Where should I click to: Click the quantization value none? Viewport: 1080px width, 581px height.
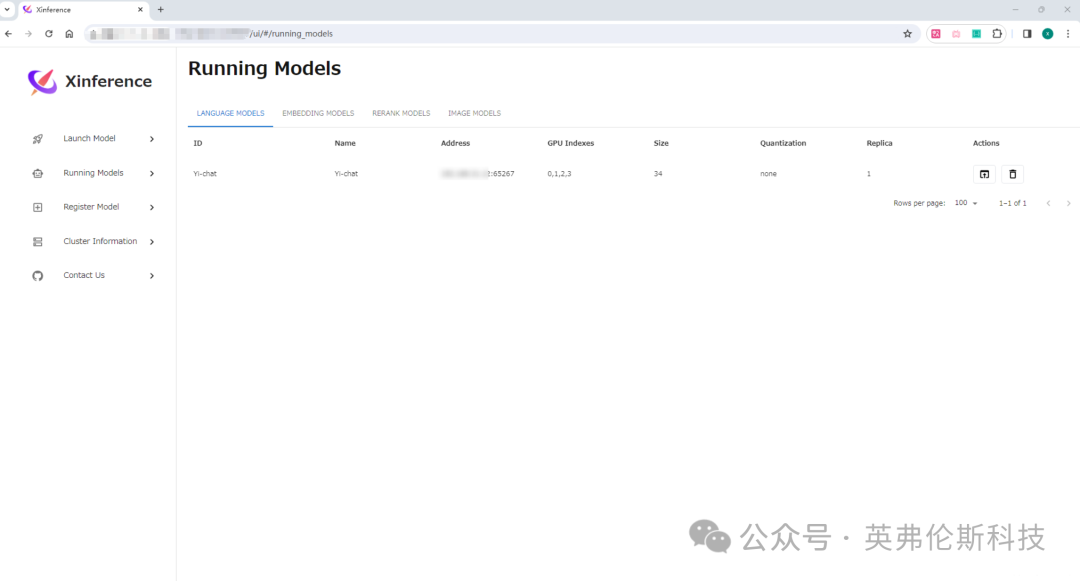(768, 173)
